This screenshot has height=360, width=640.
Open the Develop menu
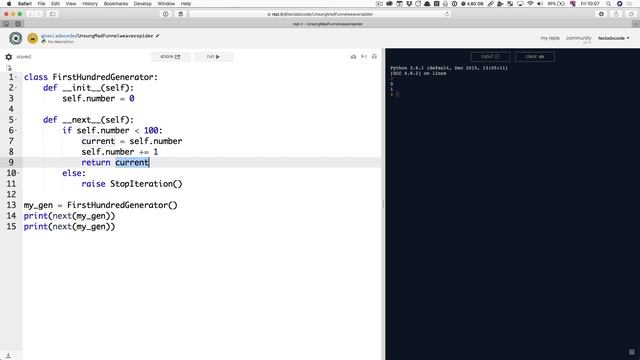pos(142,4)
